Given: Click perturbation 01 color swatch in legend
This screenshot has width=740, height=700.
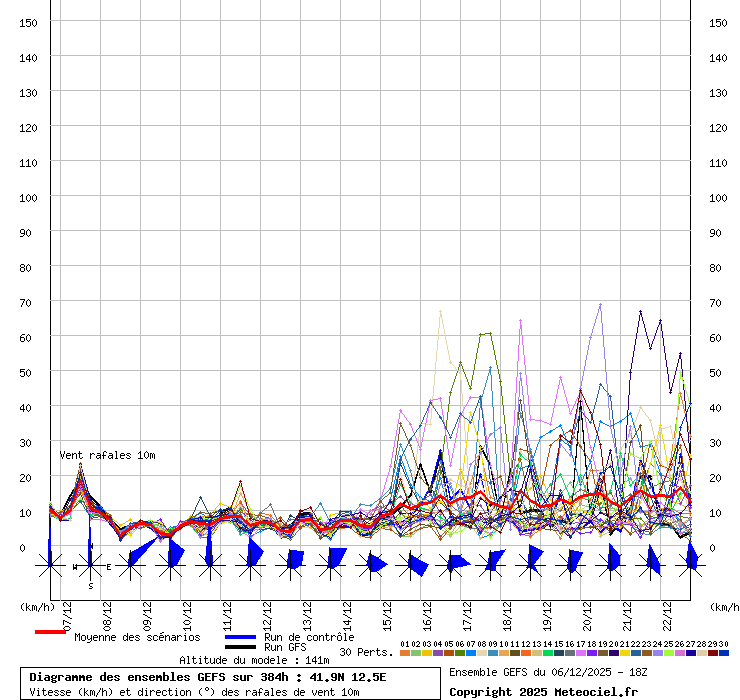Looking at the screenshot, I should tap(405, 653).
